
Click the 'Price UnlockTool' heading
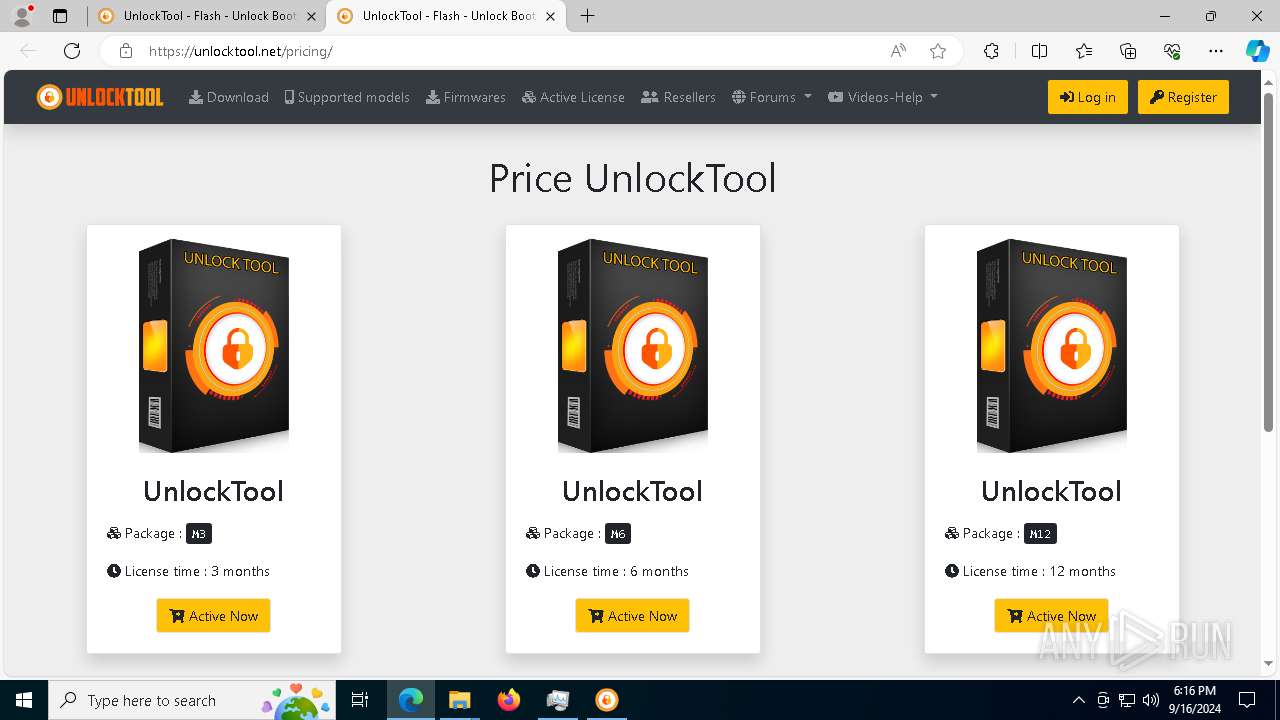click(x=632, y=178)
